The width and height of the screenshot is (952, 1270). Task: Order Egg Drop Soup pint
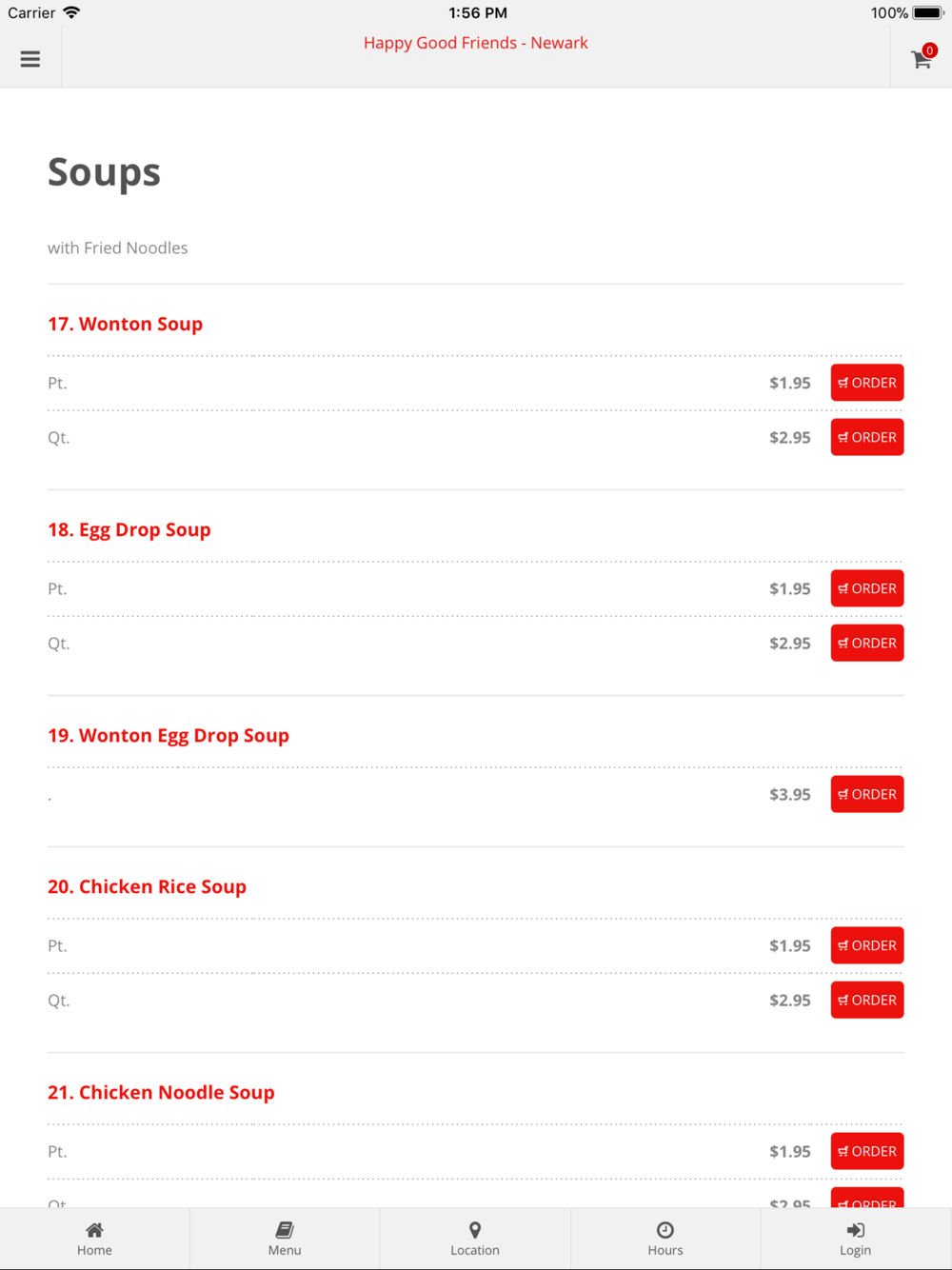867,588
